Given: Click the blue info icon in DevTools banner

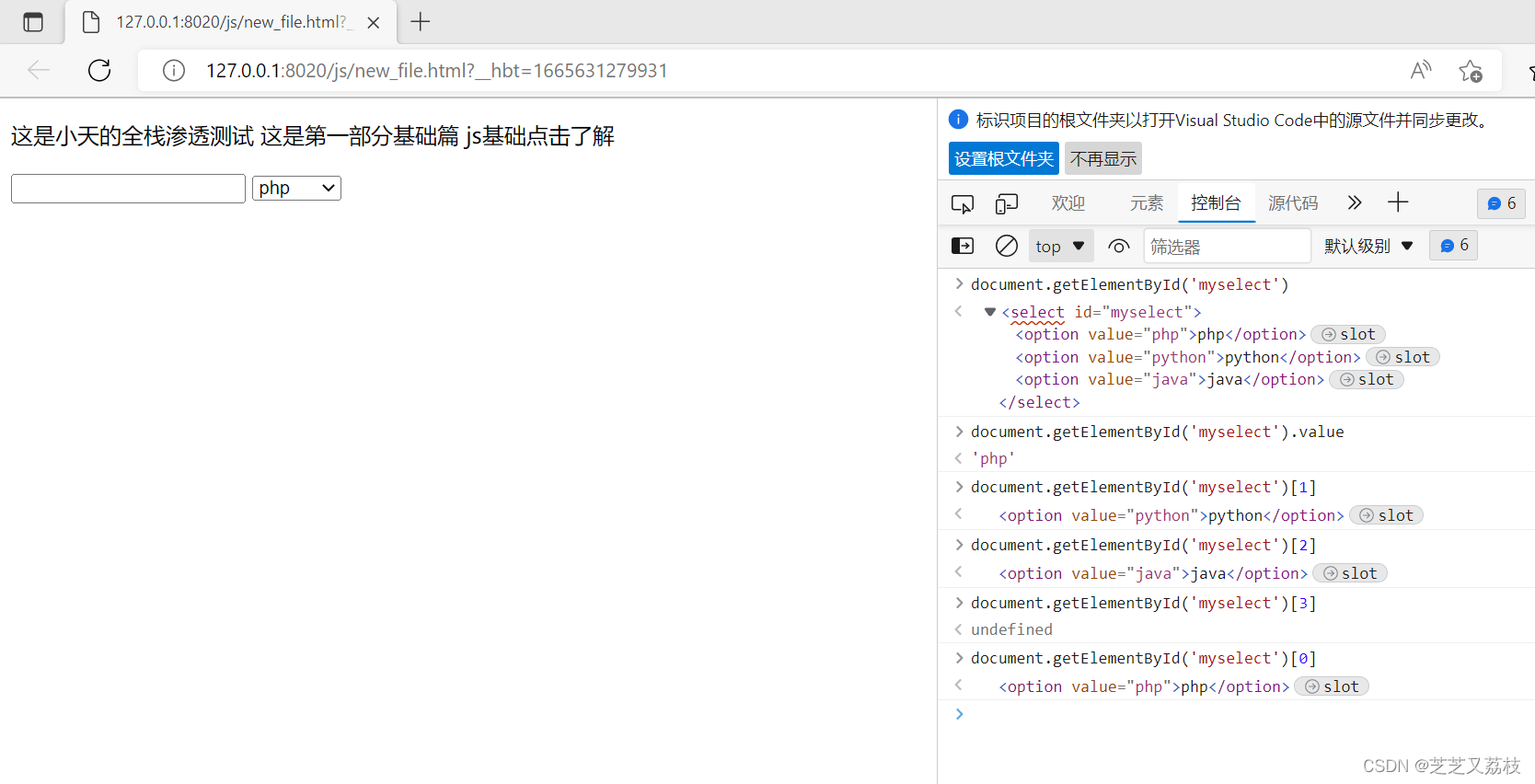Looking at the screenshot, I should pos(958,119).
